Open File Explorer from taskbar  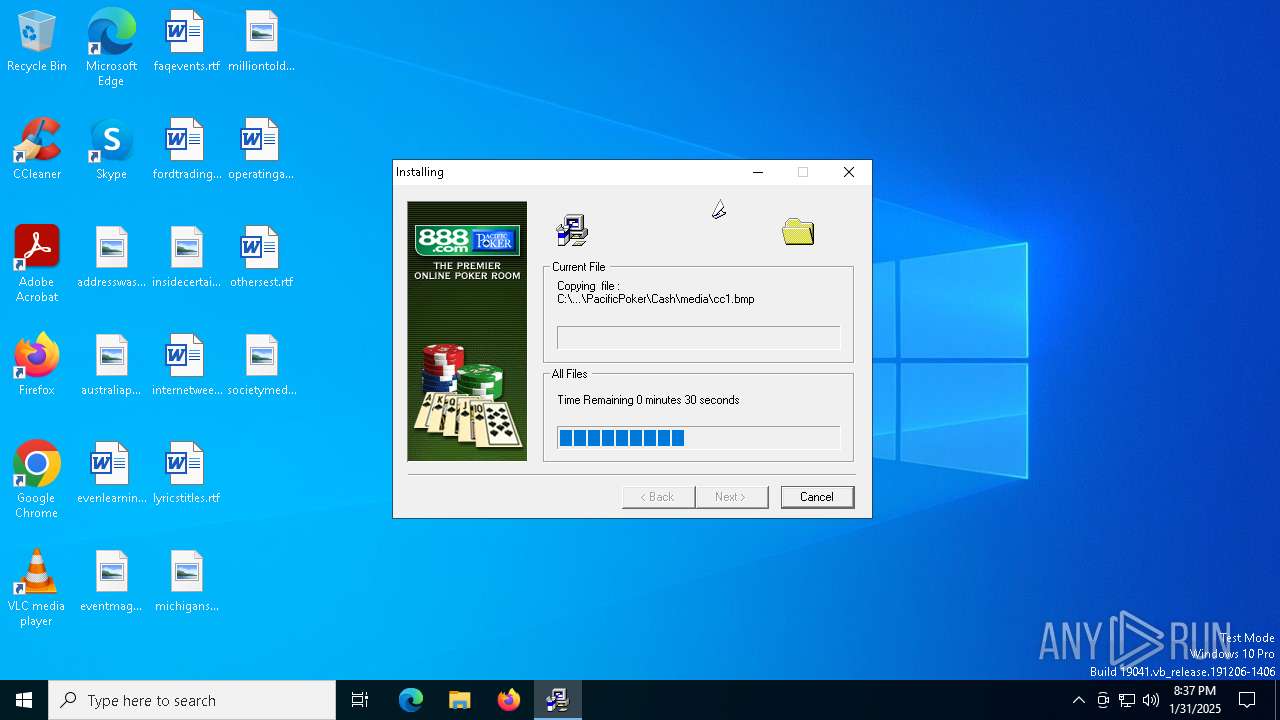pos(459,700)
